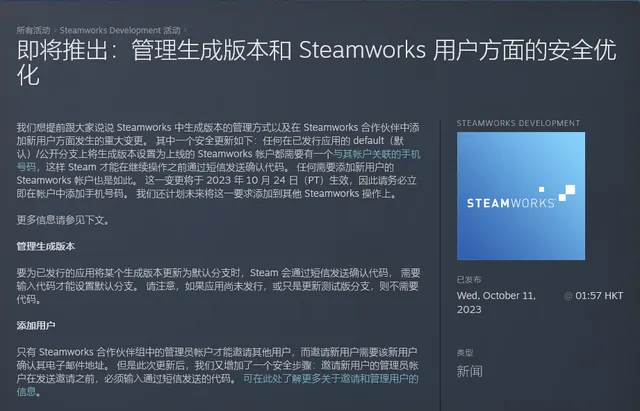The height and width of the screenshot is (411, 640).
Task: Click the 类型 label in sidebar
Action: [465, 353]
